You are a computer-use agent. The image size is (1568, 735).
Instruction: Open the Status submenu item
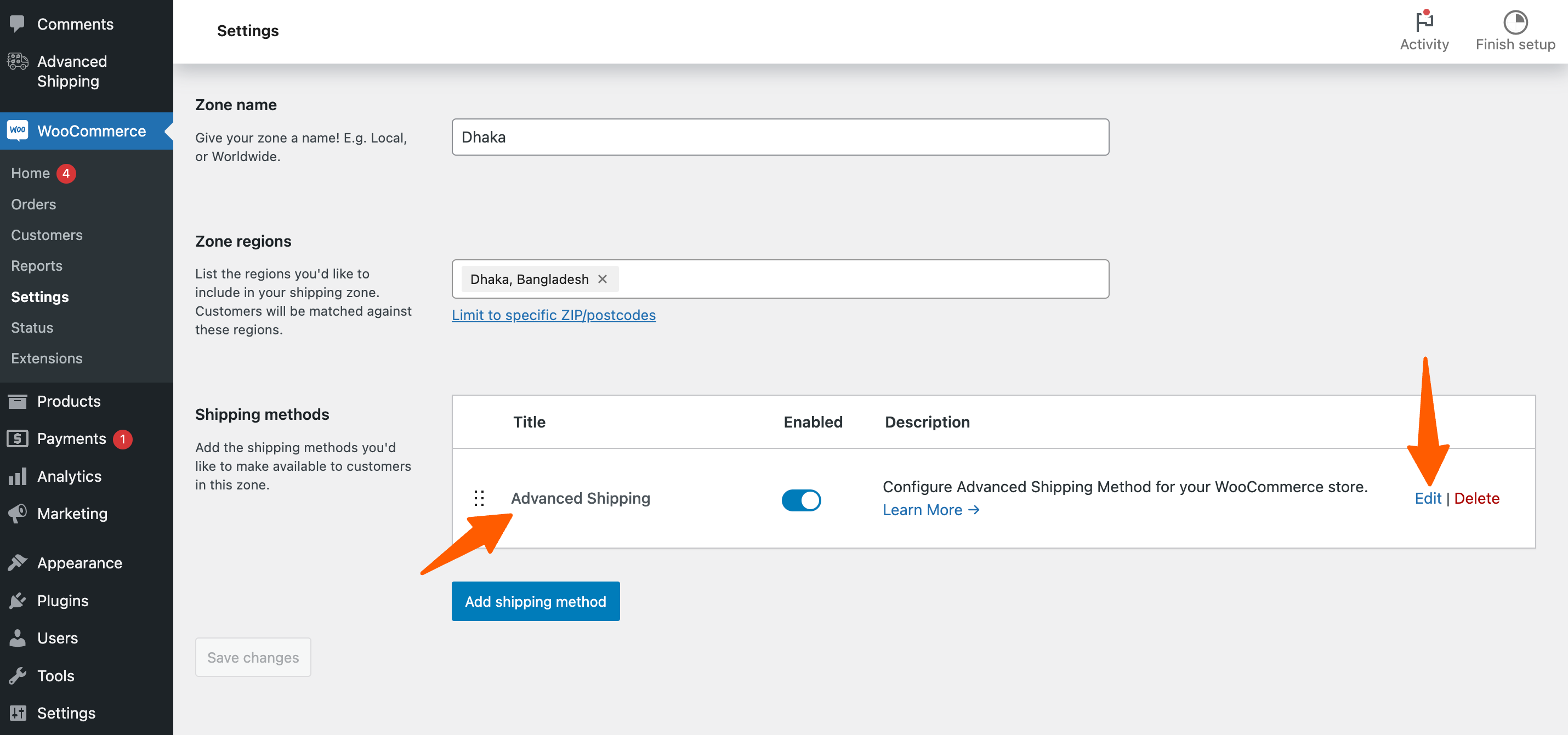32,327
